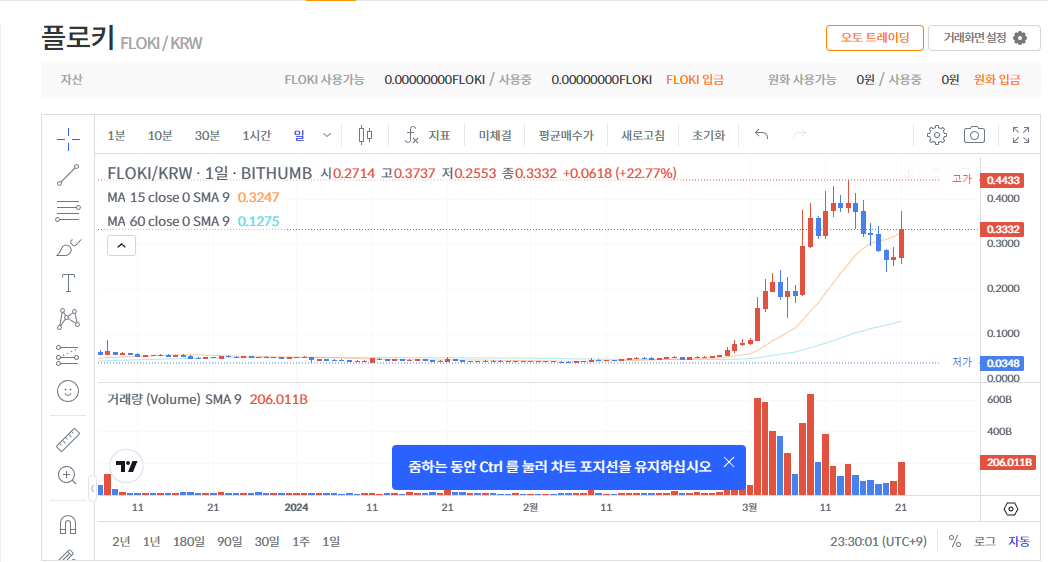Image resolution: width=1048 pixels, height=562 pixels.
Task: Select the crosshair cursor tool
Action: coord(68,139)
